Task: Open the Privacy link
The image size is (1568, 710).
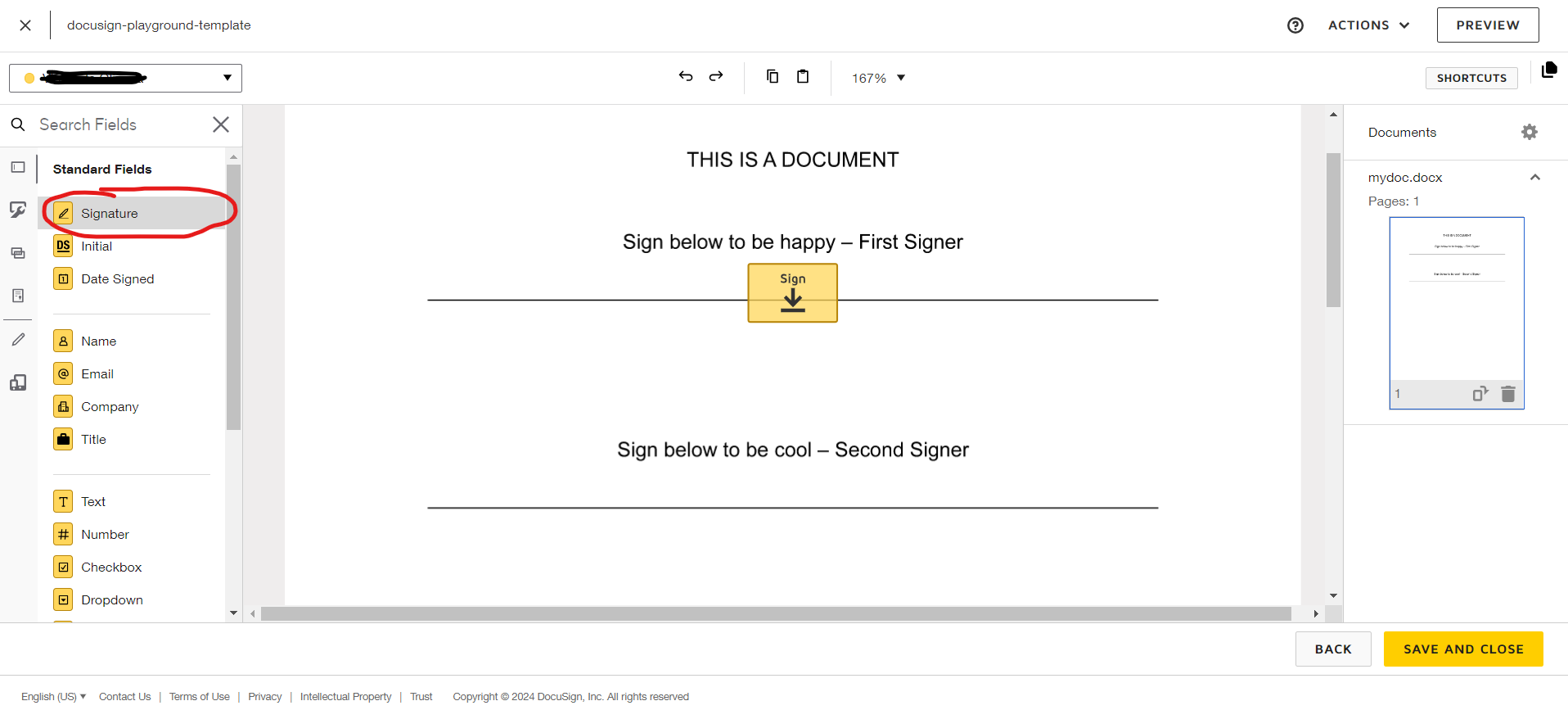Action: pyautogui.click(x=264, y=697)
